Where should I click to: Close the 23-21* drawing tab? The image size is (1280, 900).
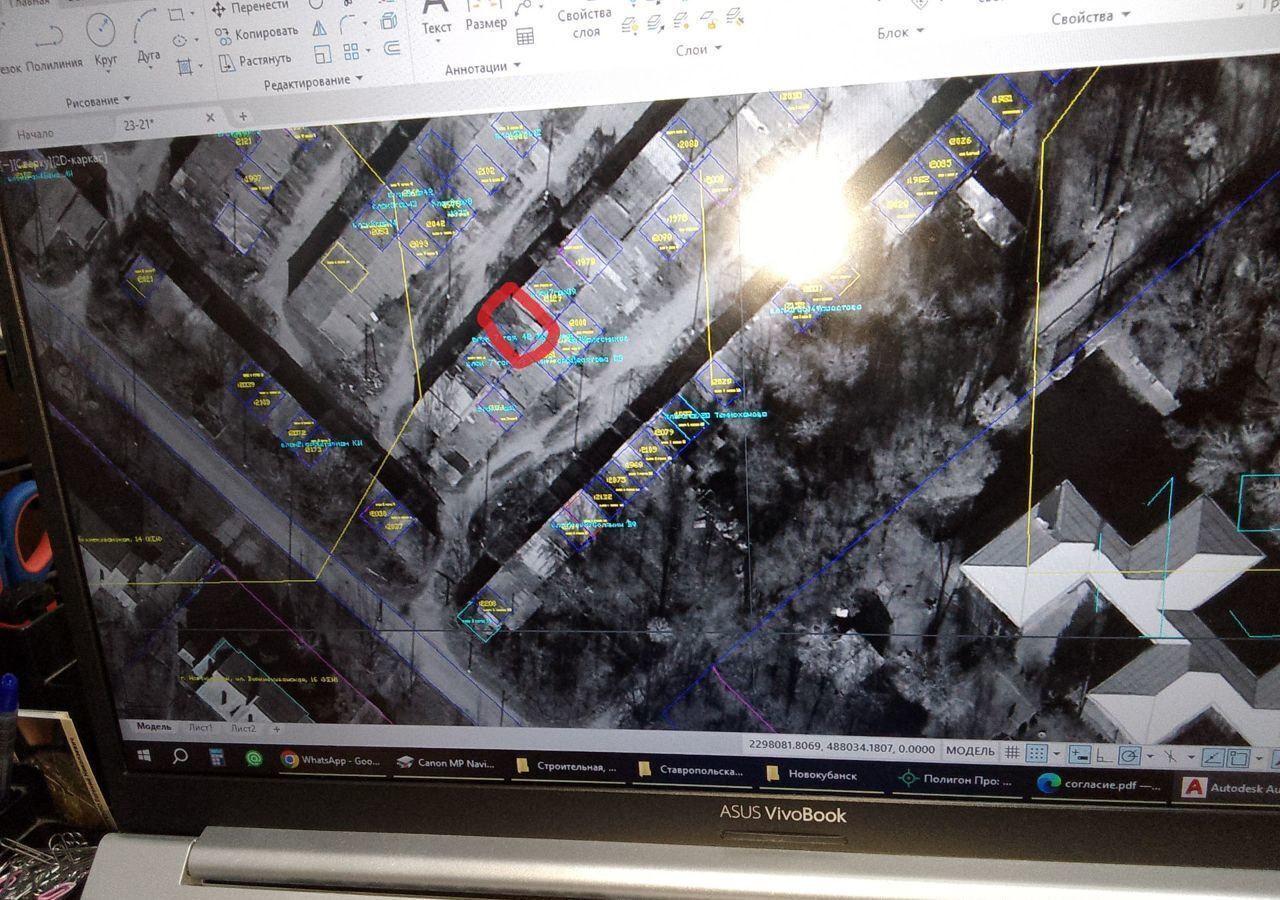[210, 118]
